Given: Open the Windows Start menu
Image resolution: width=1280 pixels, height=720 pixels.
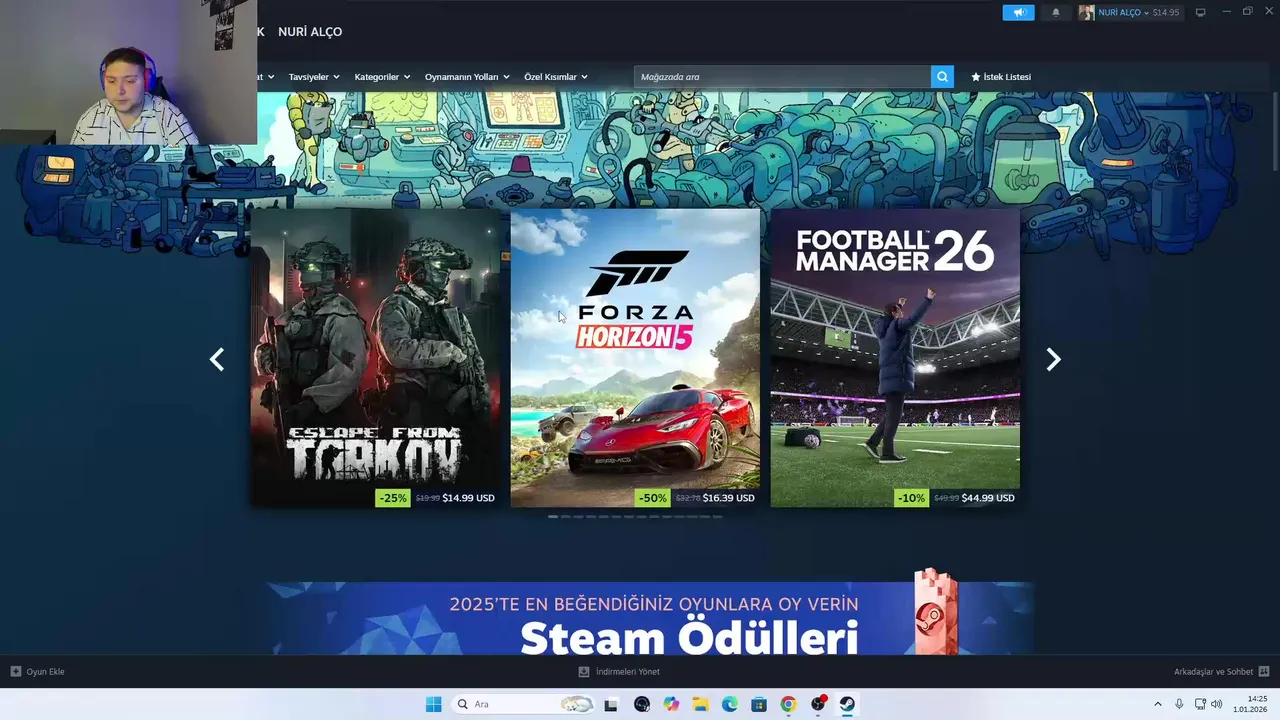Looking at the screenshot, I should [x=433, y=704].
